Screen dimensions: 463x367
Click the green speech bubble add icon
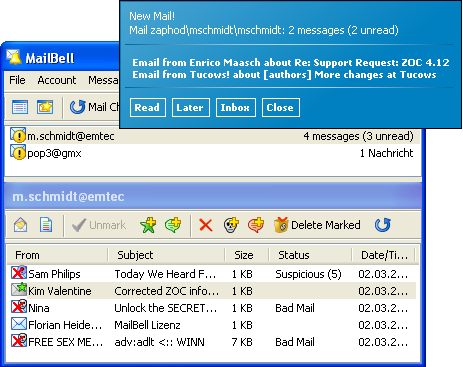click(x=173, y=225)
